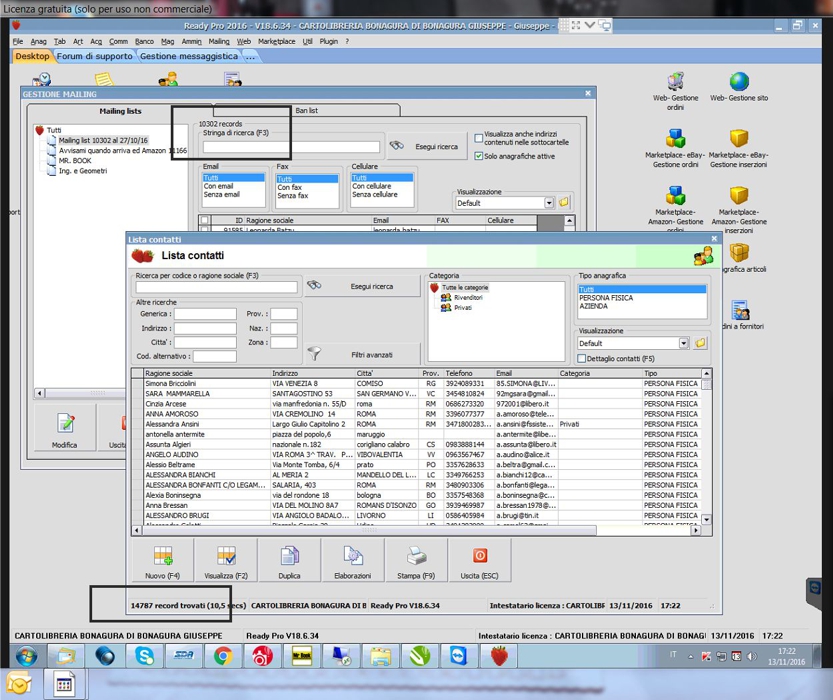Select Mailing list 10302 al 27/10/16

pyautogui.click(x=103, y=140)
